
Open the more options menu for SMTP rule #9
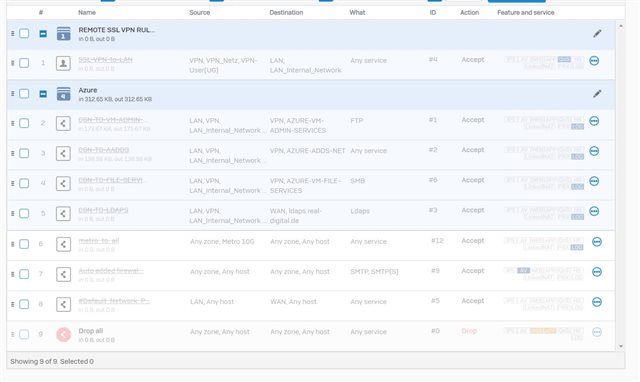[x=597, y=272]
